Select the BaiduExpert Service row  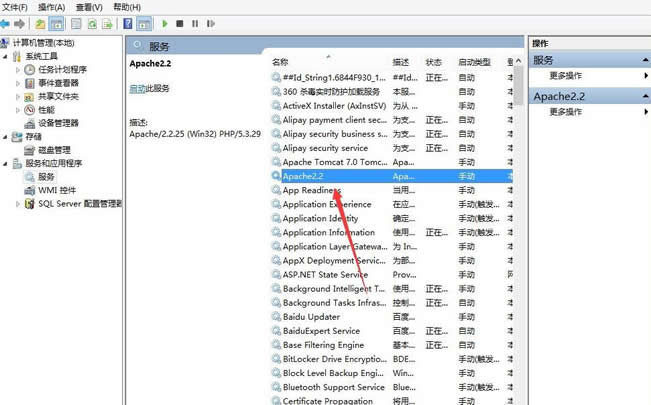click(x=392, y=331)
